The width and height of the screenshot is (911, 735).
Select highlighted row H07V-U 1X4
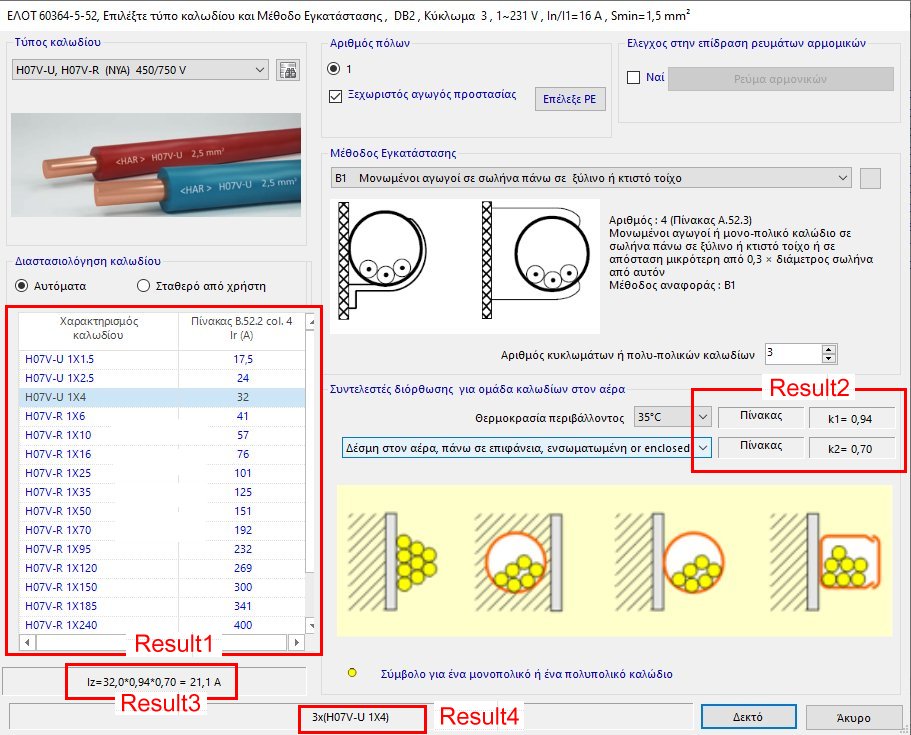pyautogui.click(x=162, y=397)
